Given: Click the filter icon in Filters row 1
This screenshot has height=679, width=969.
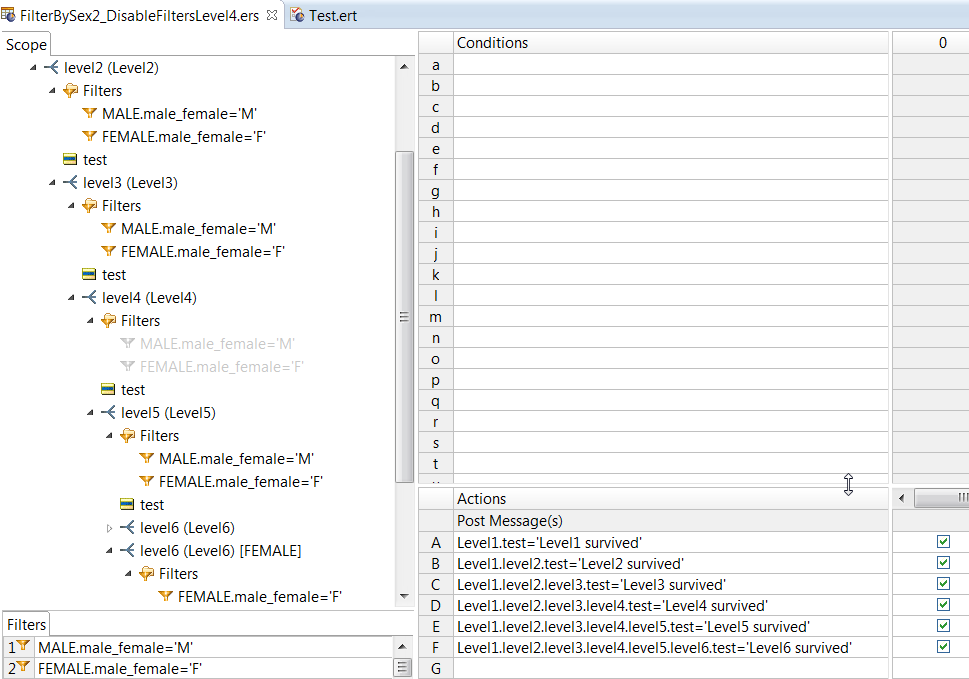Looking at the screenshot, I should click(23, 646).
